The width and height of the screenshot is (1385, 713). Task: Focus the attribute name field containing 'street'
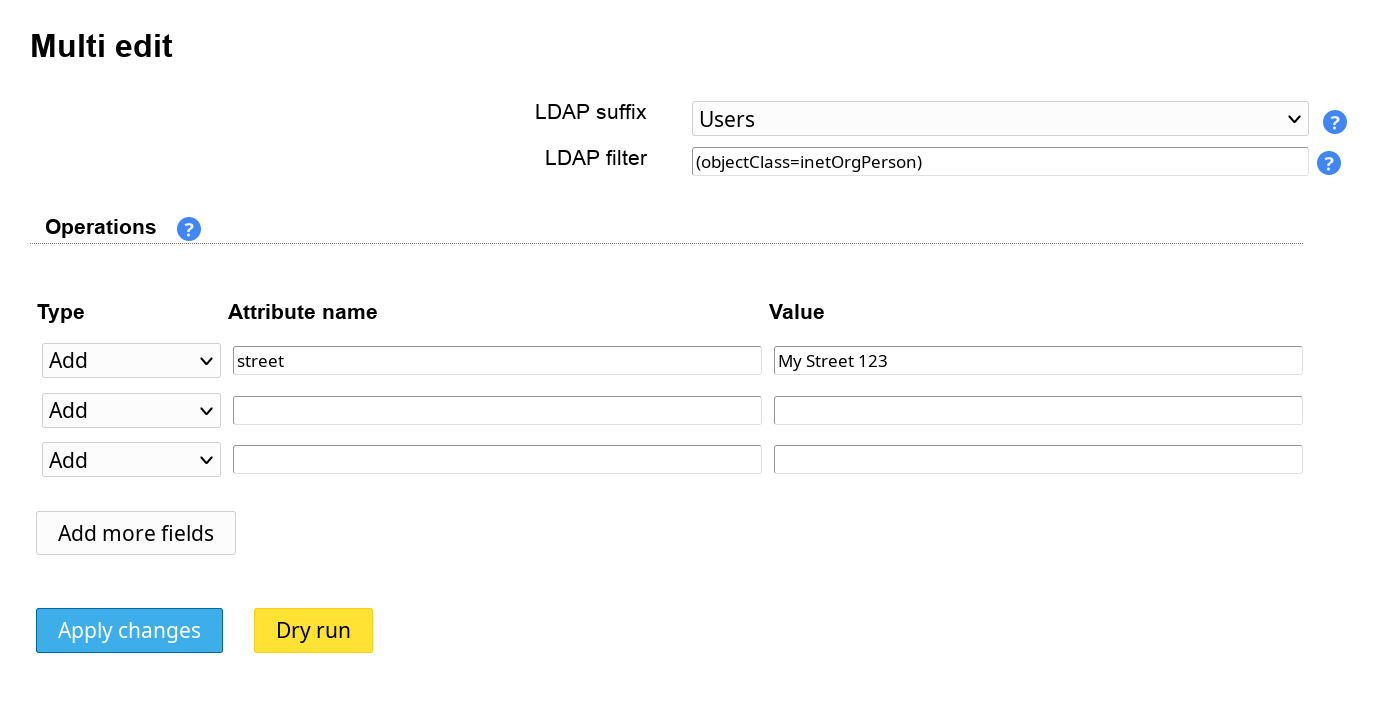coord(497,361)
